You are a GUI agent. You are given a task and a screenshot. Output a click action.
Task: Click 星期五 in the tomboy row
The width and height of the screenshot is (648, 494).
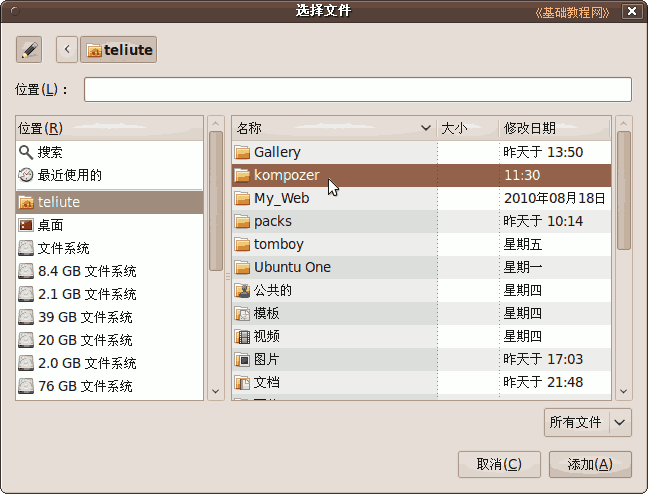(523, 244)
